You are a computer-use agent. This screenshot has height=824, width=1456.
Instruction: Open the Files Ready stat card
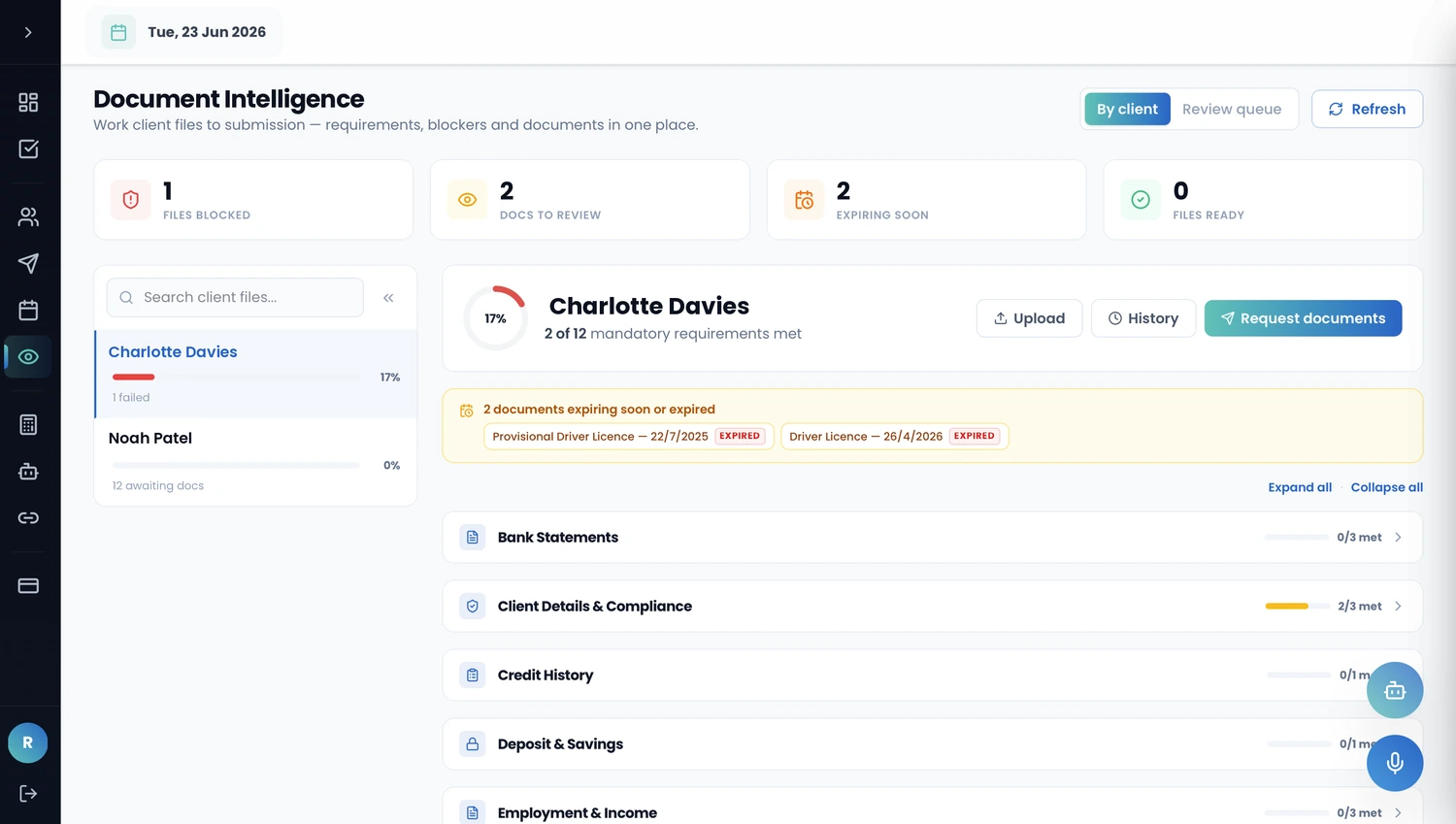tap(1263, 200)
